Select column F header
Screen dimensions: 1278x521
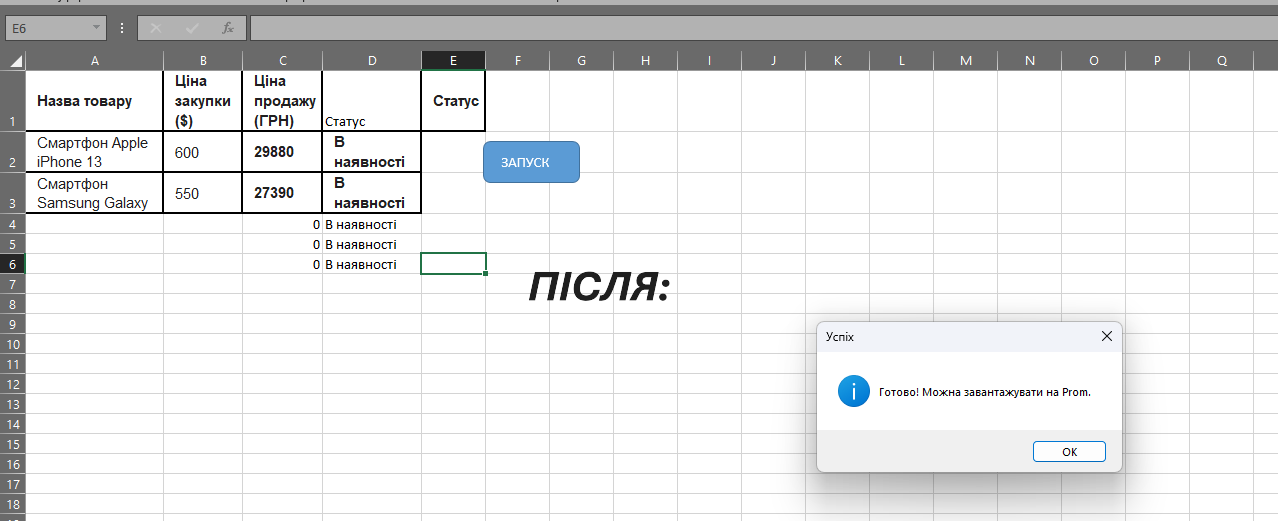518,61
